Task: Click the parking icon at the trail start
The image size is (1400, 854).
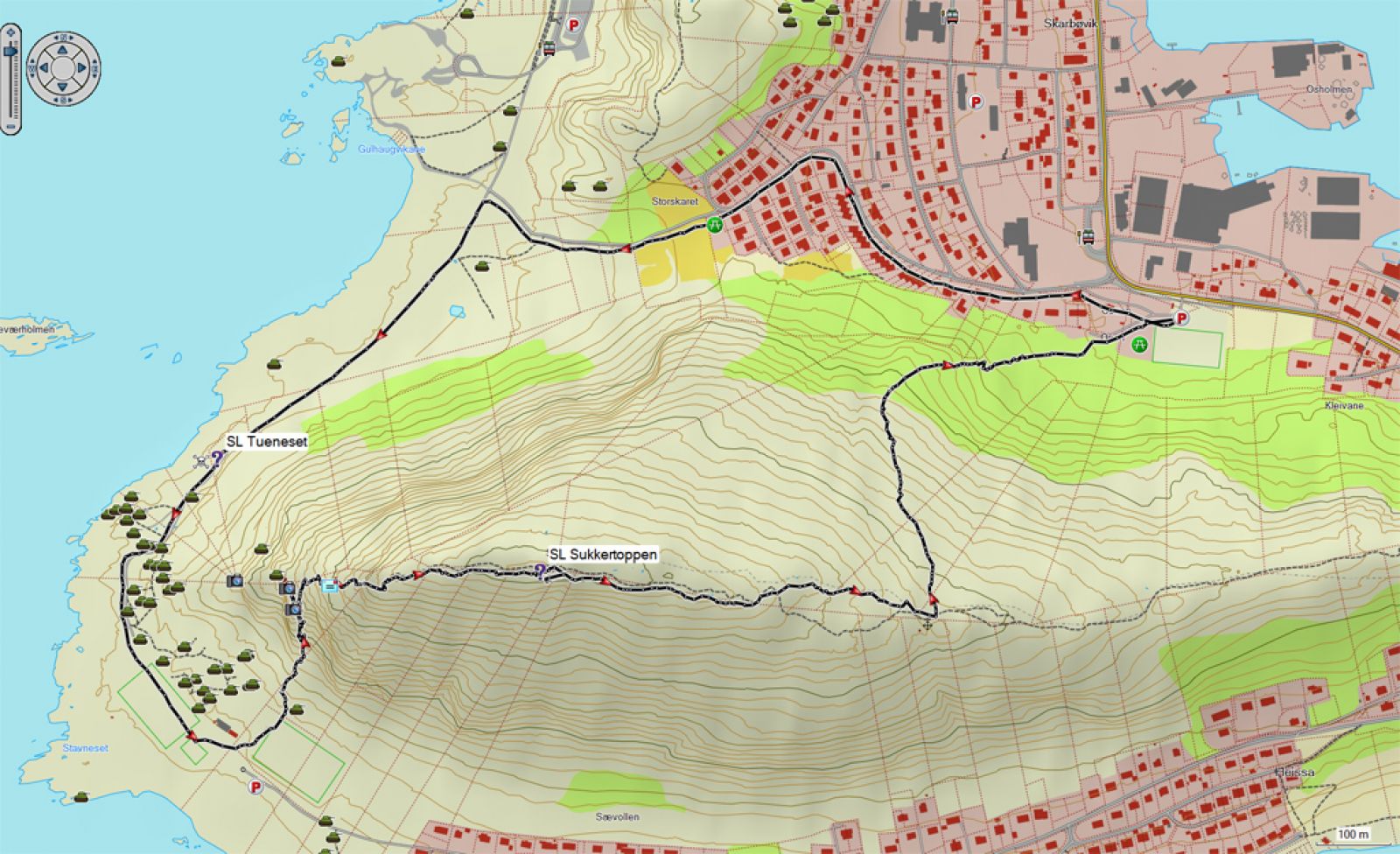Action: click(1182, 318)
